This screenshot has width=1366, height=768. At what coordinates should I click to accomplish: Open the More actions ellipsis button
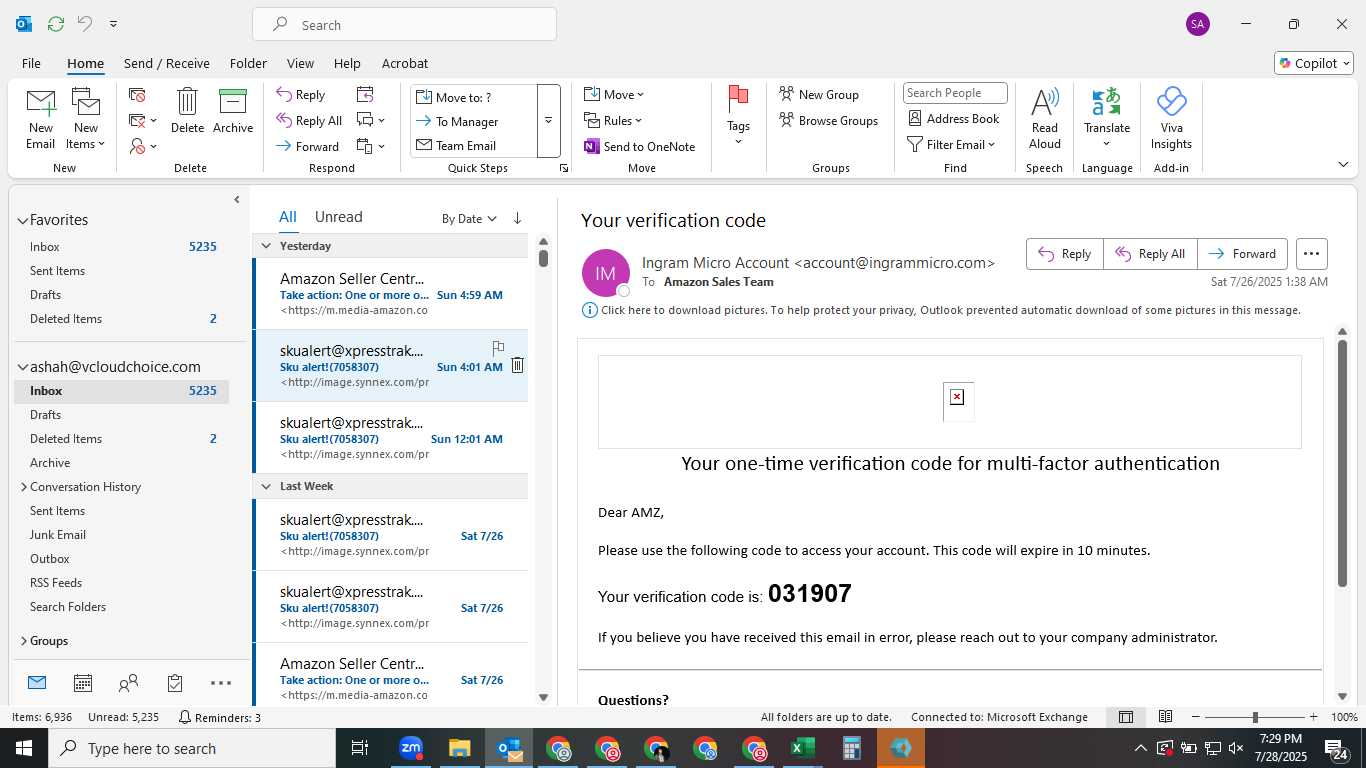click(x=1311, y=254)
